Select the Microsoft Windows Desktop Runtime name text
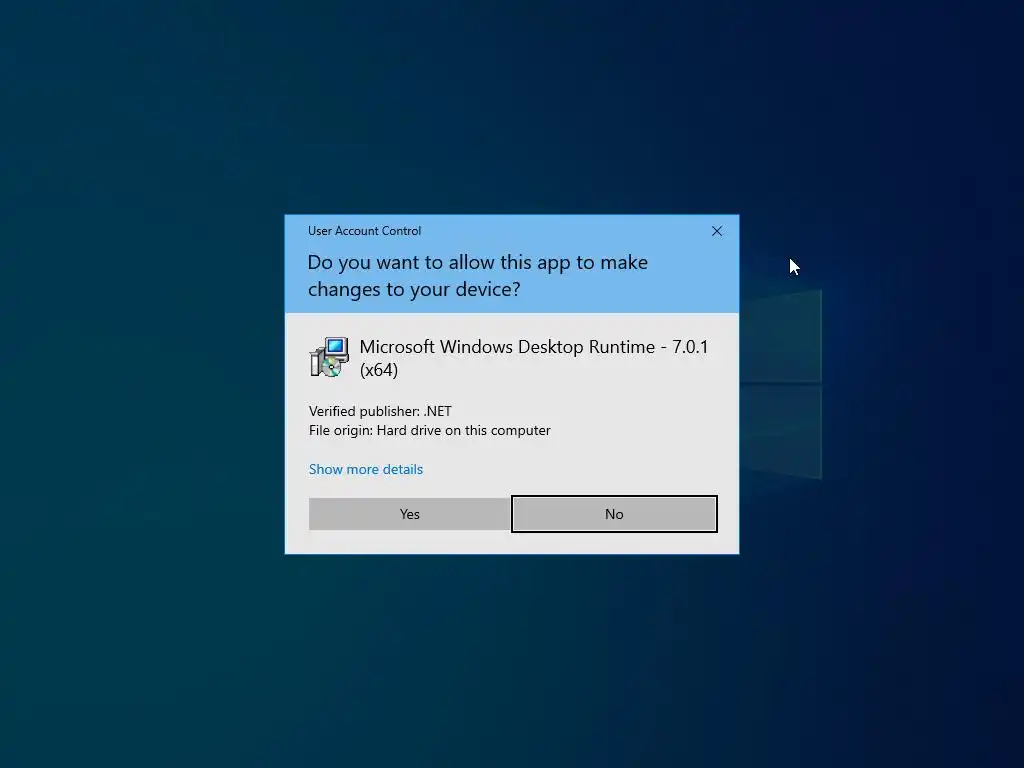 [x=534, y=358]
